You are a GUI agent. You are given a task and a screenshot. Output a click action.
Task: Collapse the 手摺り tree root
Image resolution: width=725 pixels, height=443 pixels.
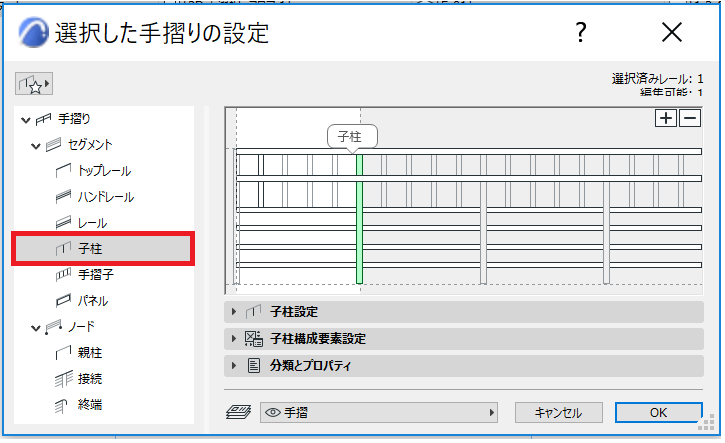coord(26,120)
